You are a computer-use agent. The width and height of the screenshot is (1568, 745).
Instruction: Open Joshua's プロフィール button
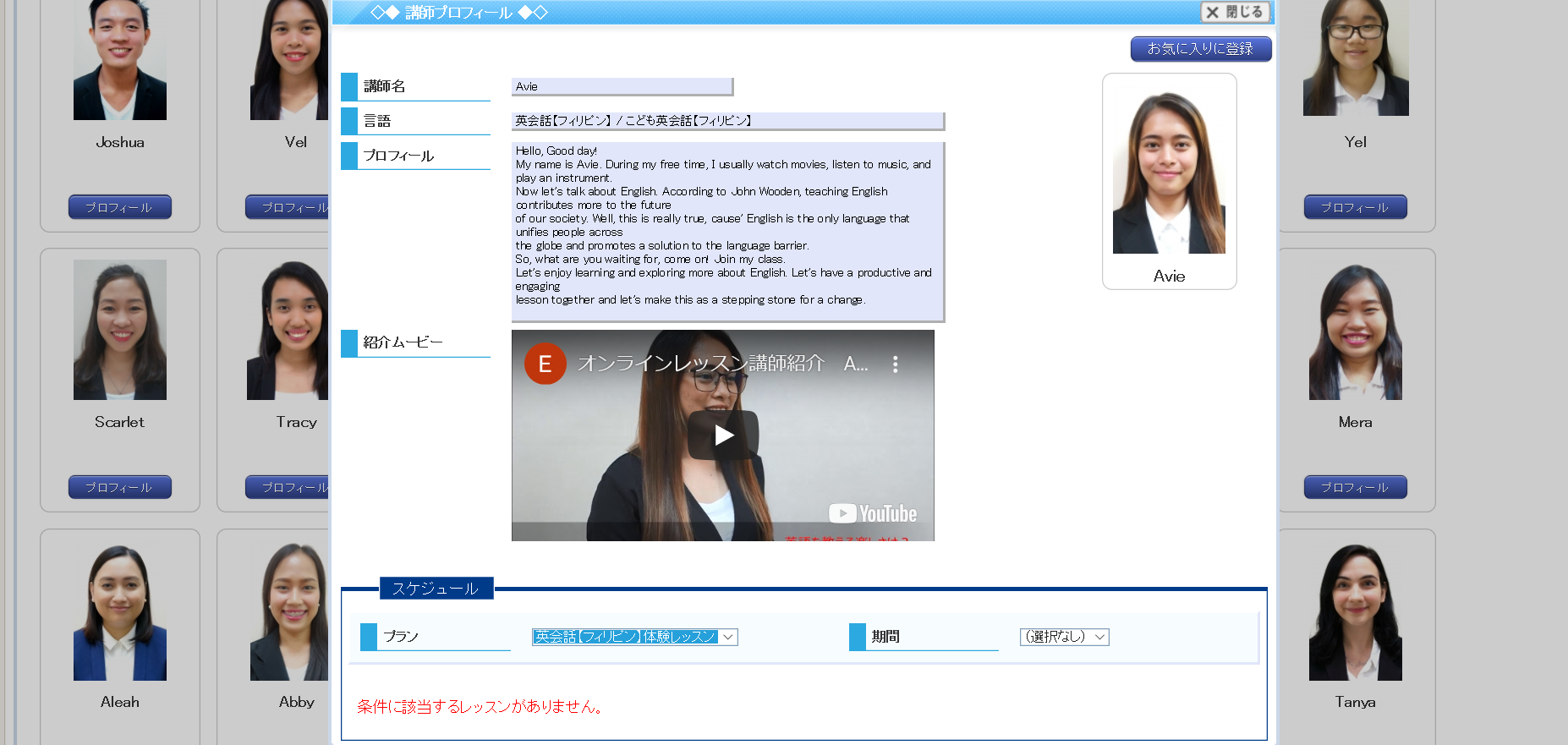point(119,207)
